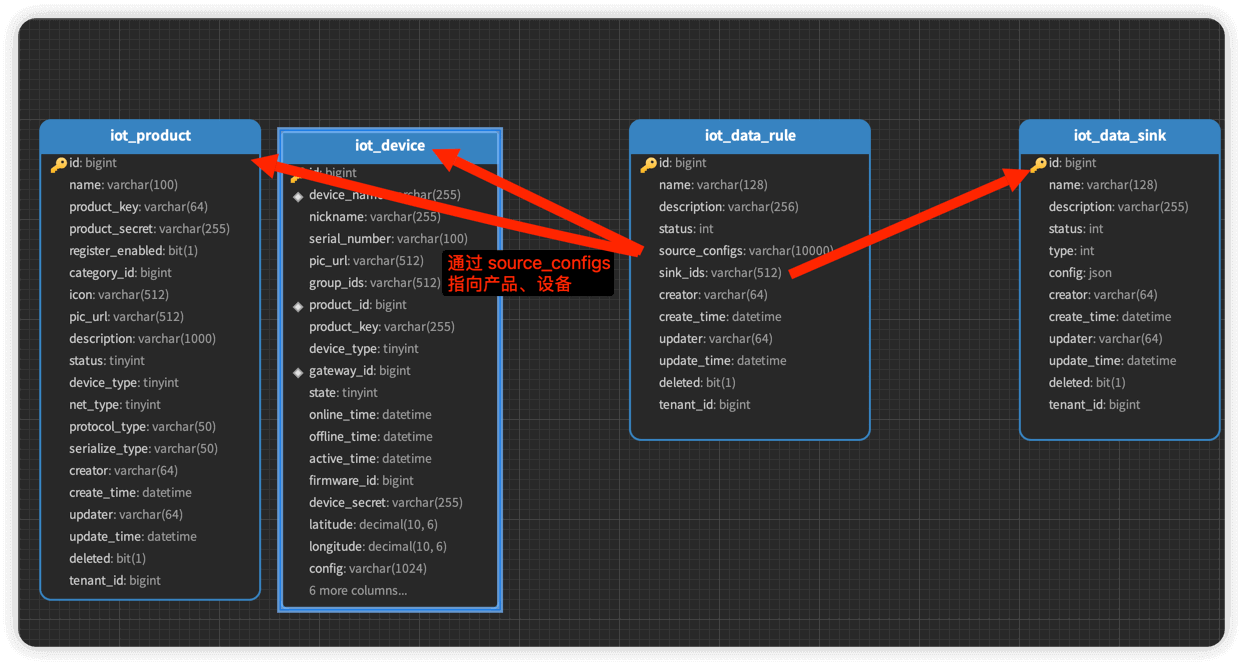Select the iot_data_rule table header
This screenshot has height=665, width=1243.
[749, 136]
